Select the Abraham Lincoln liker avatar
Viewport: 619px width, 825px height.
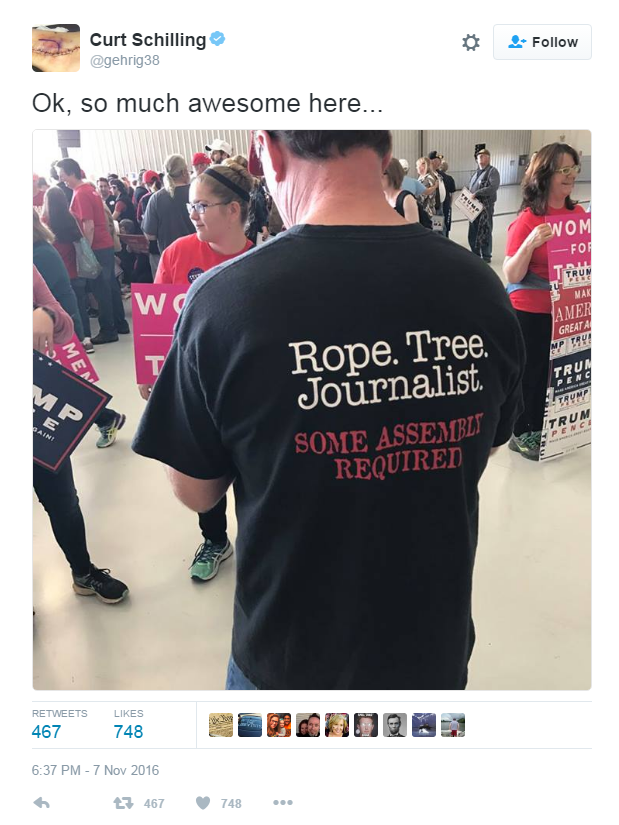pyautogui.click(x=394, y=725)
